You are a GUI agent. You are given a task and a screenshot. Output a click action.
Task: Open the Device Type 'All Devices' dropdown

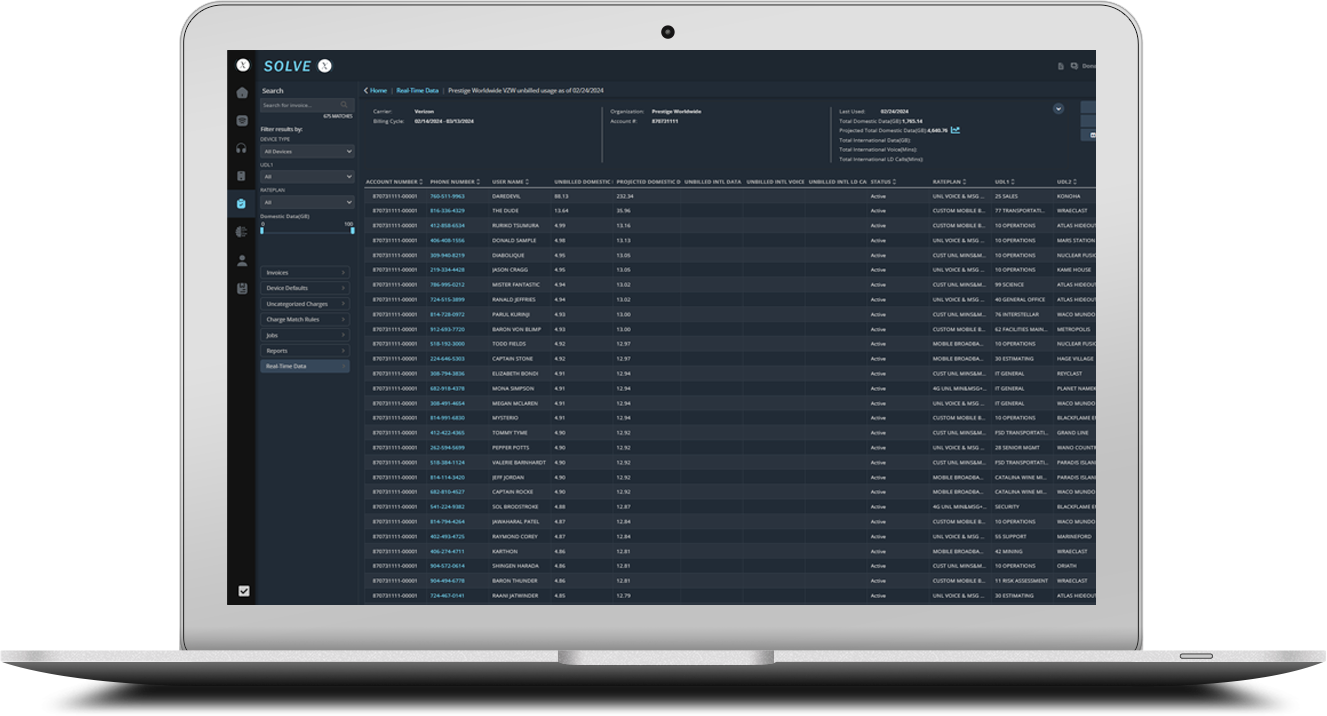point(306,152)
